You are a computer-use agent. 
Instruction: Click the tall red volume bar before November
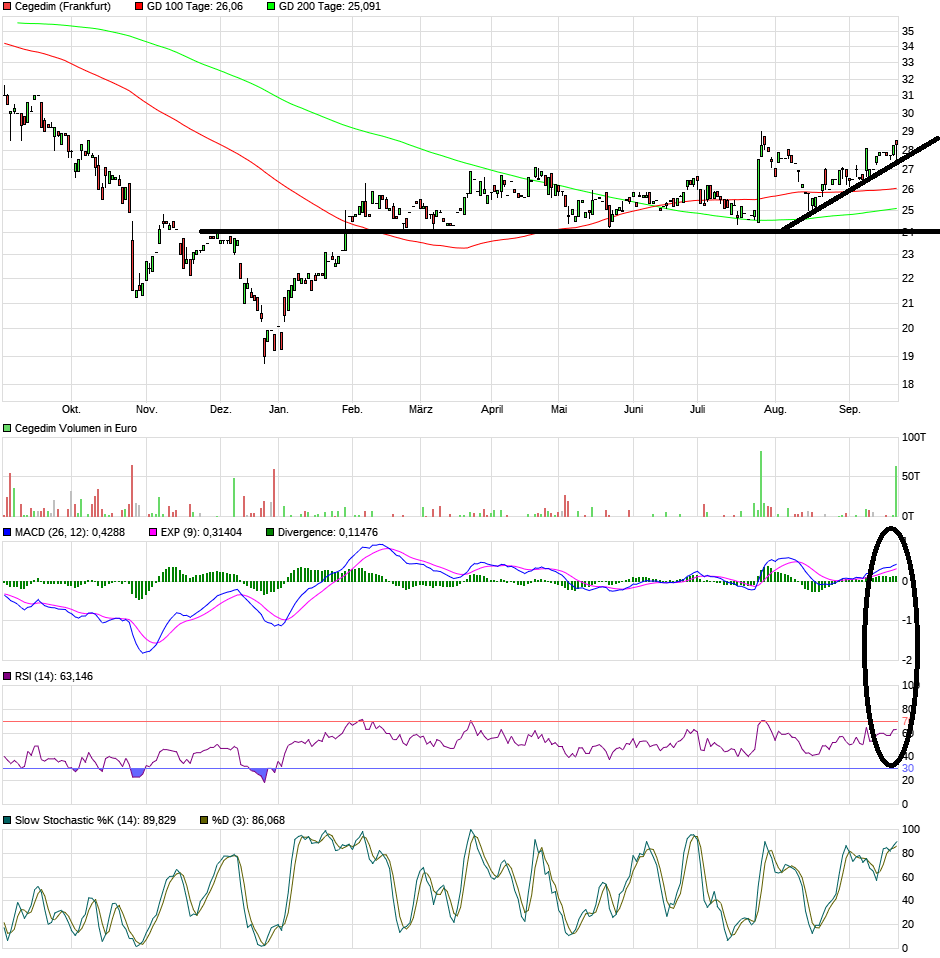[x=132, y=491]
